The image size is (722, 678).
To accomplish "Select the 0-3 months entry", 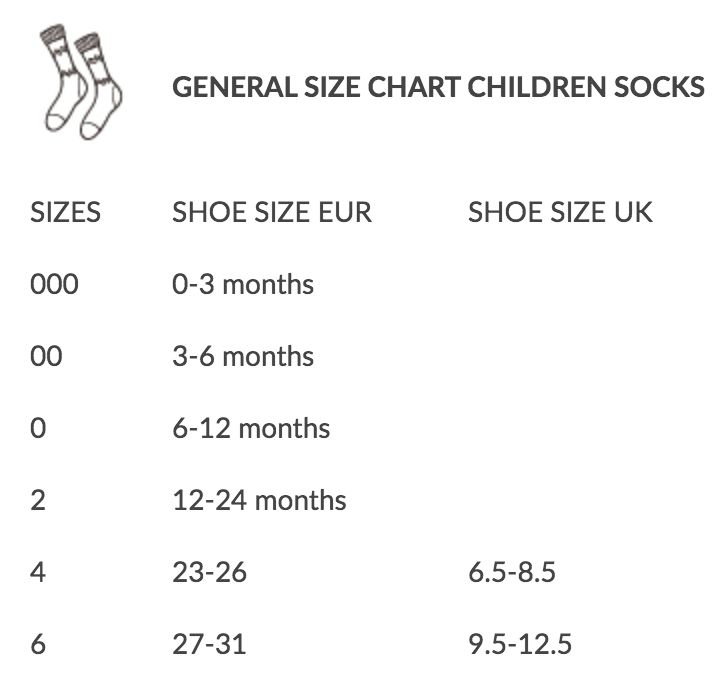I will pyautogui.click(x=243, y=285).
